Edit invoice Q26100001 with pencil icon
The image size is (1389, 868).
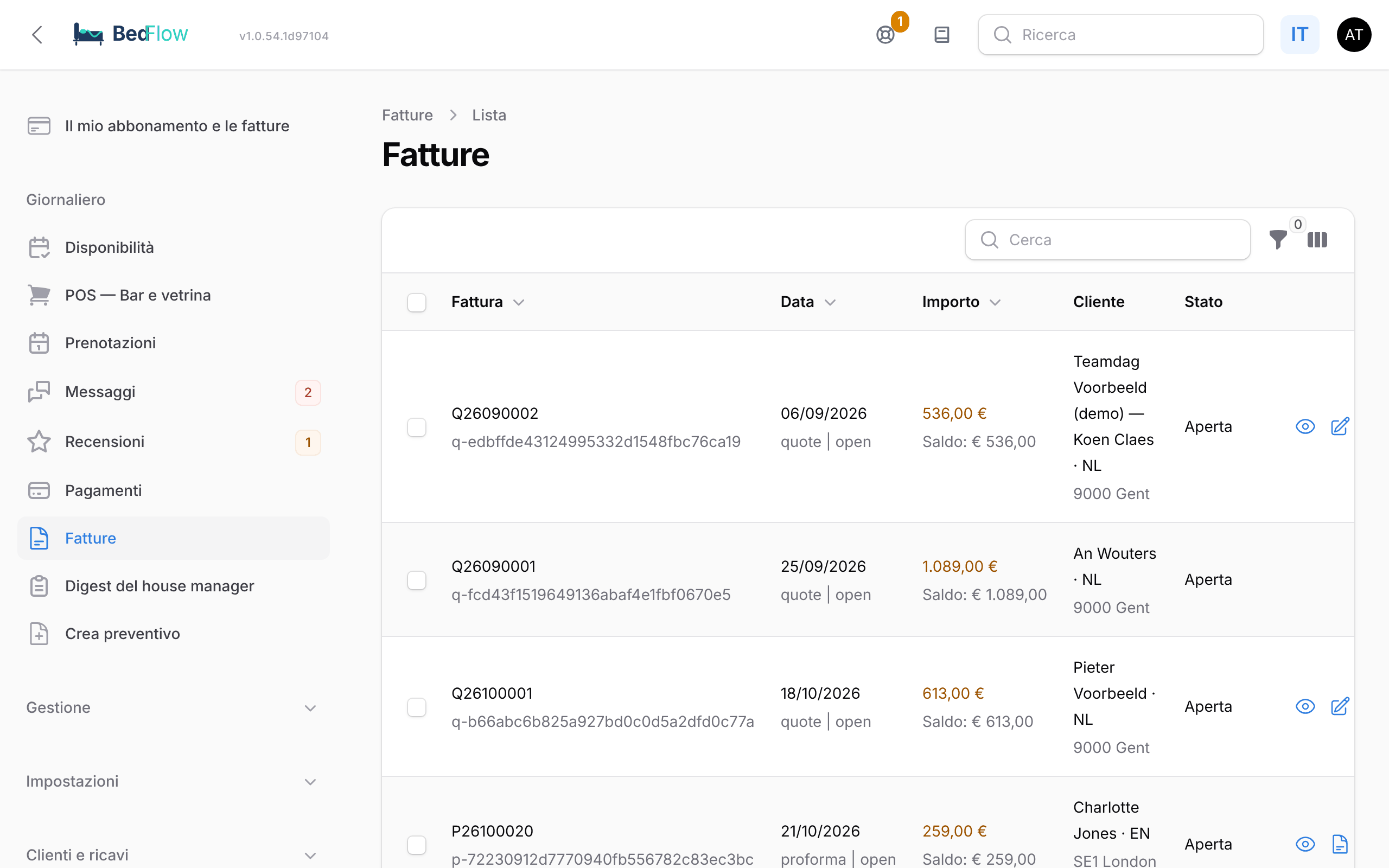pos(1340,706)
